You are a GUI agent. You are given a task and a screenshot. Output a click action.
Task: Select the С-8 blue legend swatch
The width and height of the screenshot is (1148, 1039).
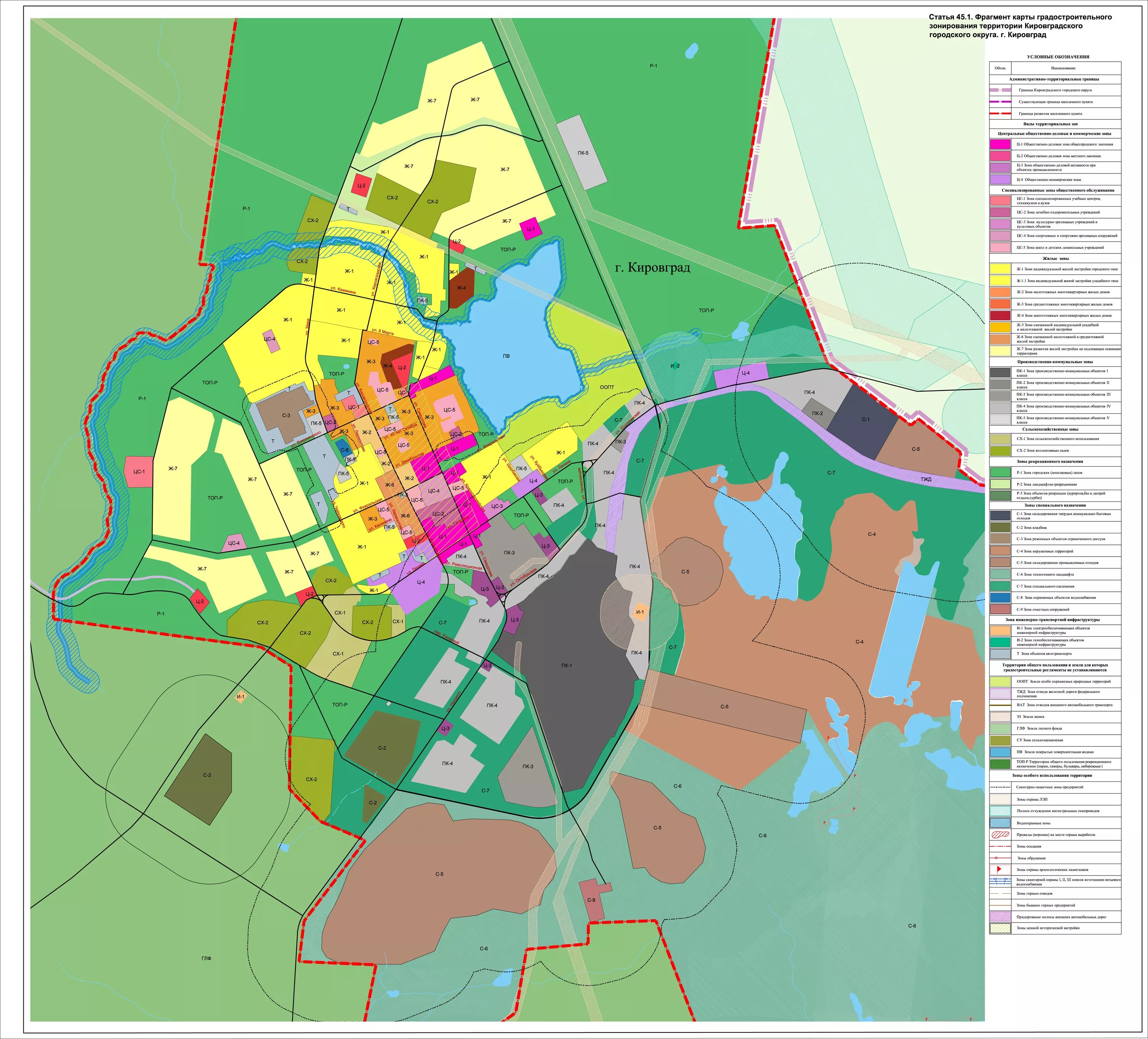[x=1000, y=598]
